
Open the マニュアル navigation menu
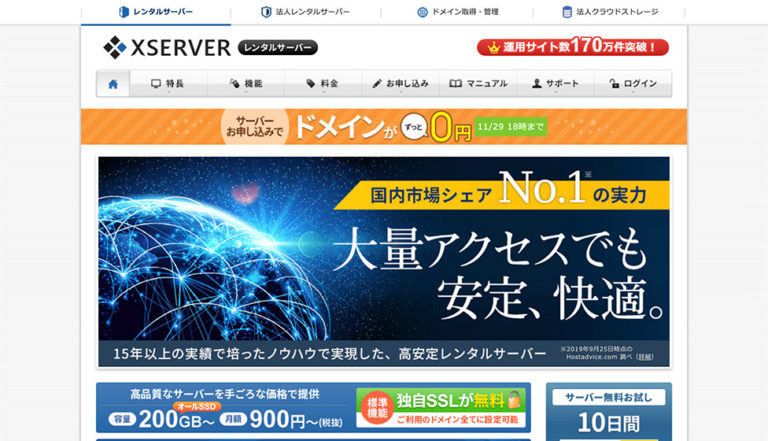478,84
